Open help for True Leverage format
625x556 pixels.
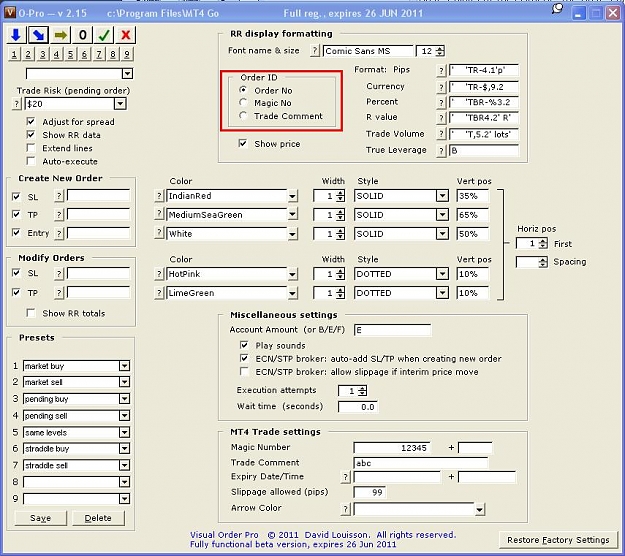tap(441, 151)
